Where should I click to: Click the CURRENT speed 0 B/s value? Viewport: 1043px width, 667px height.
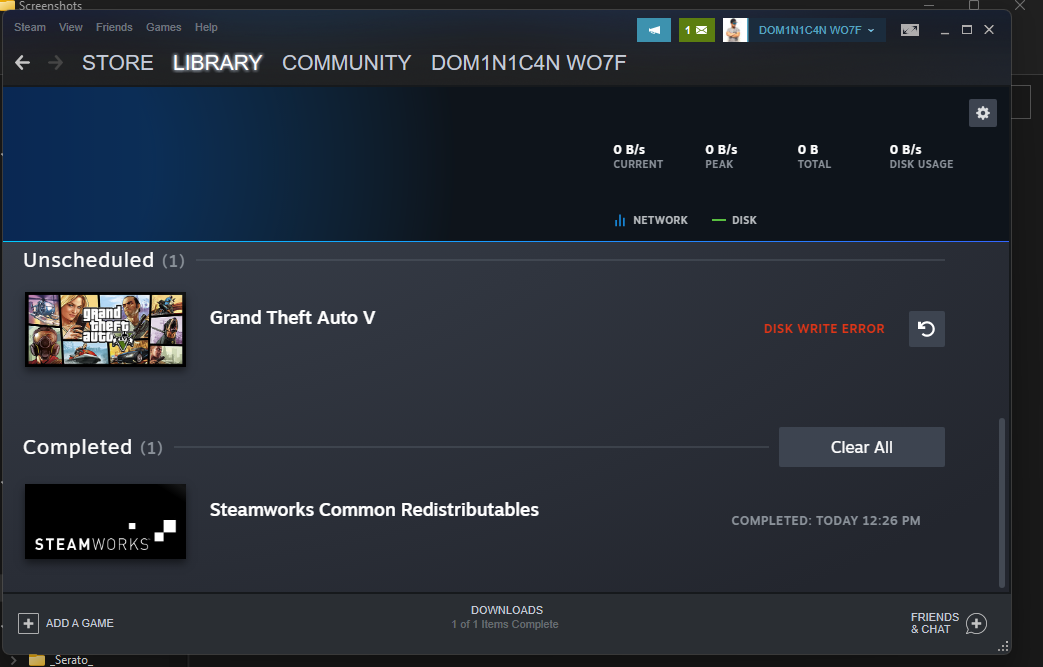tap(629, 150)
